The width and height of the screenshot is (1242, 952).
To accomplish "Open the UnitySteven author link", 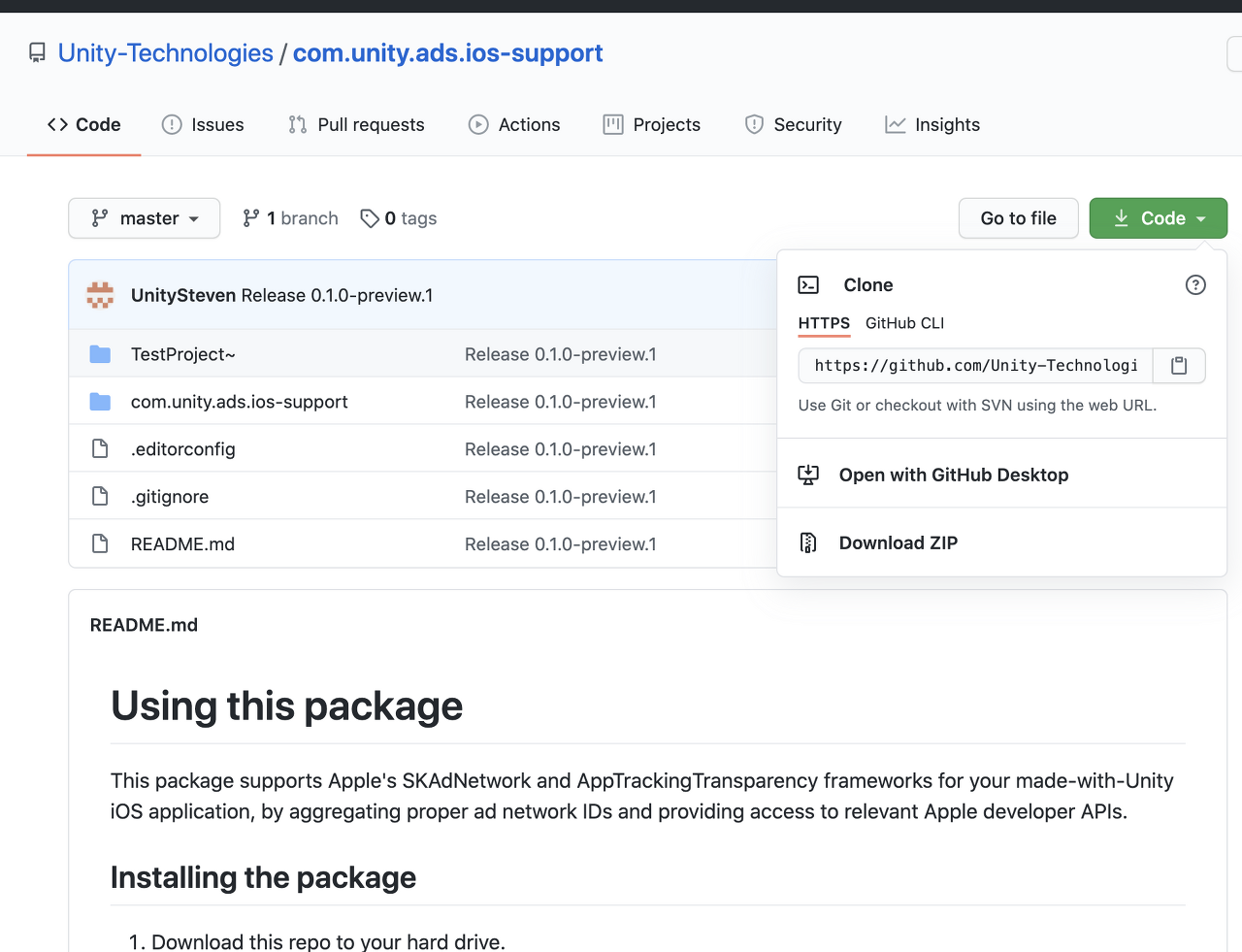I will [183, 295].
